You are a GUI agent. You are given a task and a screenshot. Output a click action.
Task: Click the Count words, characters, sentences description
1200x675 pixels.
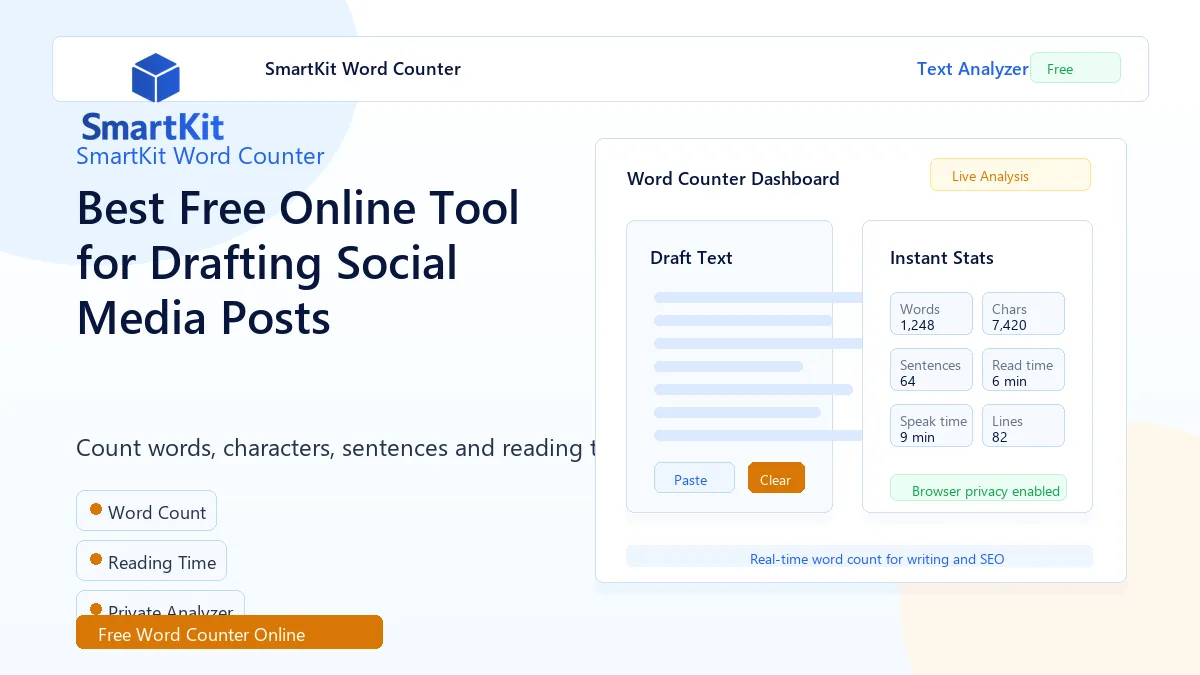pos(335,448)
